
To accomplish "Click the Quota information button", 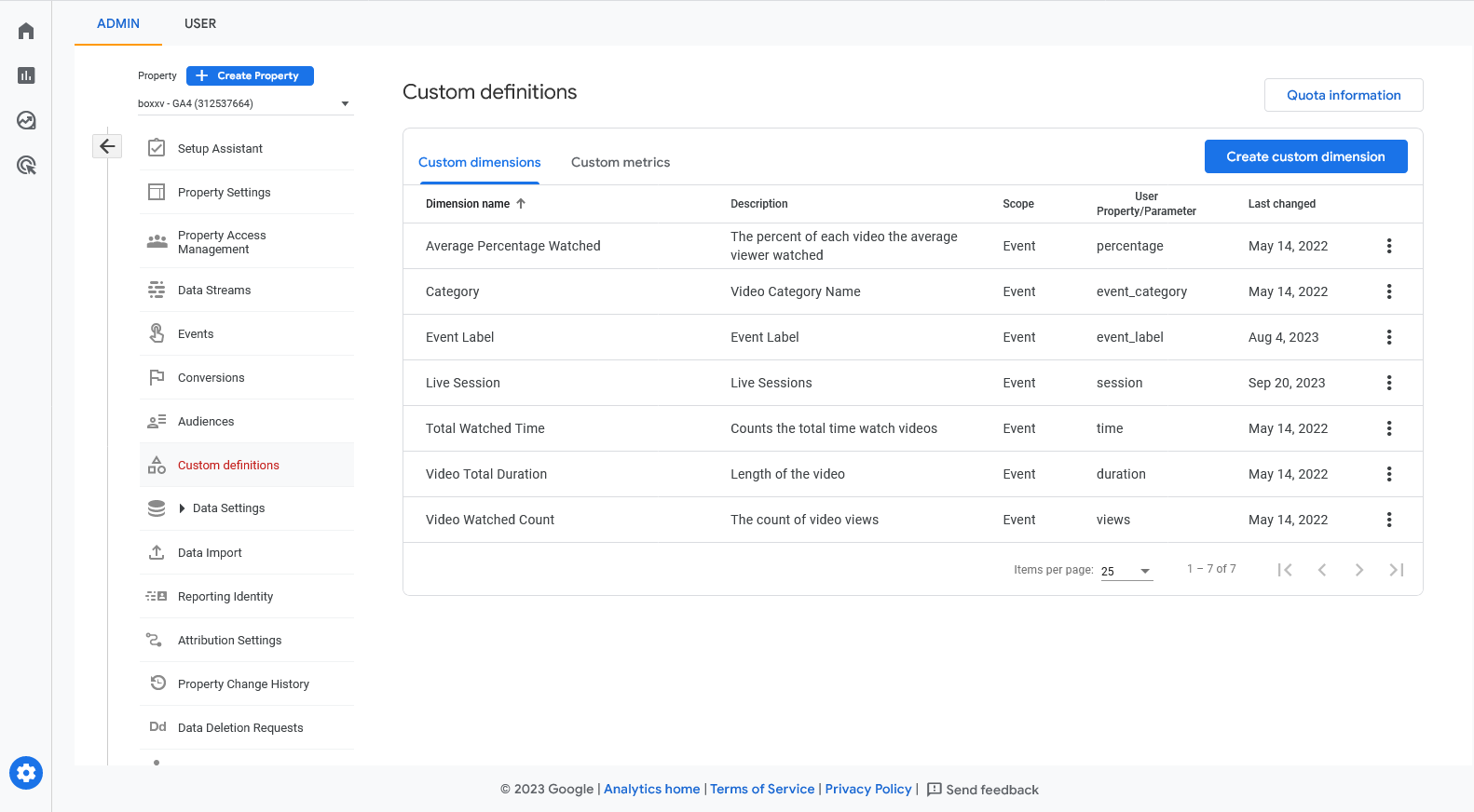I will [1344, 95].
